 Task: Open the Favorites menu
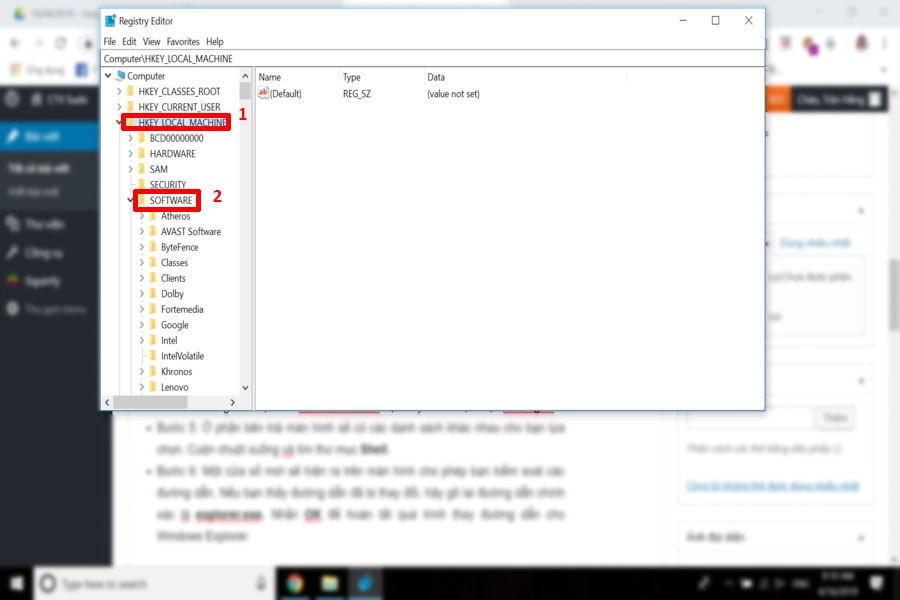coord(183,42)
